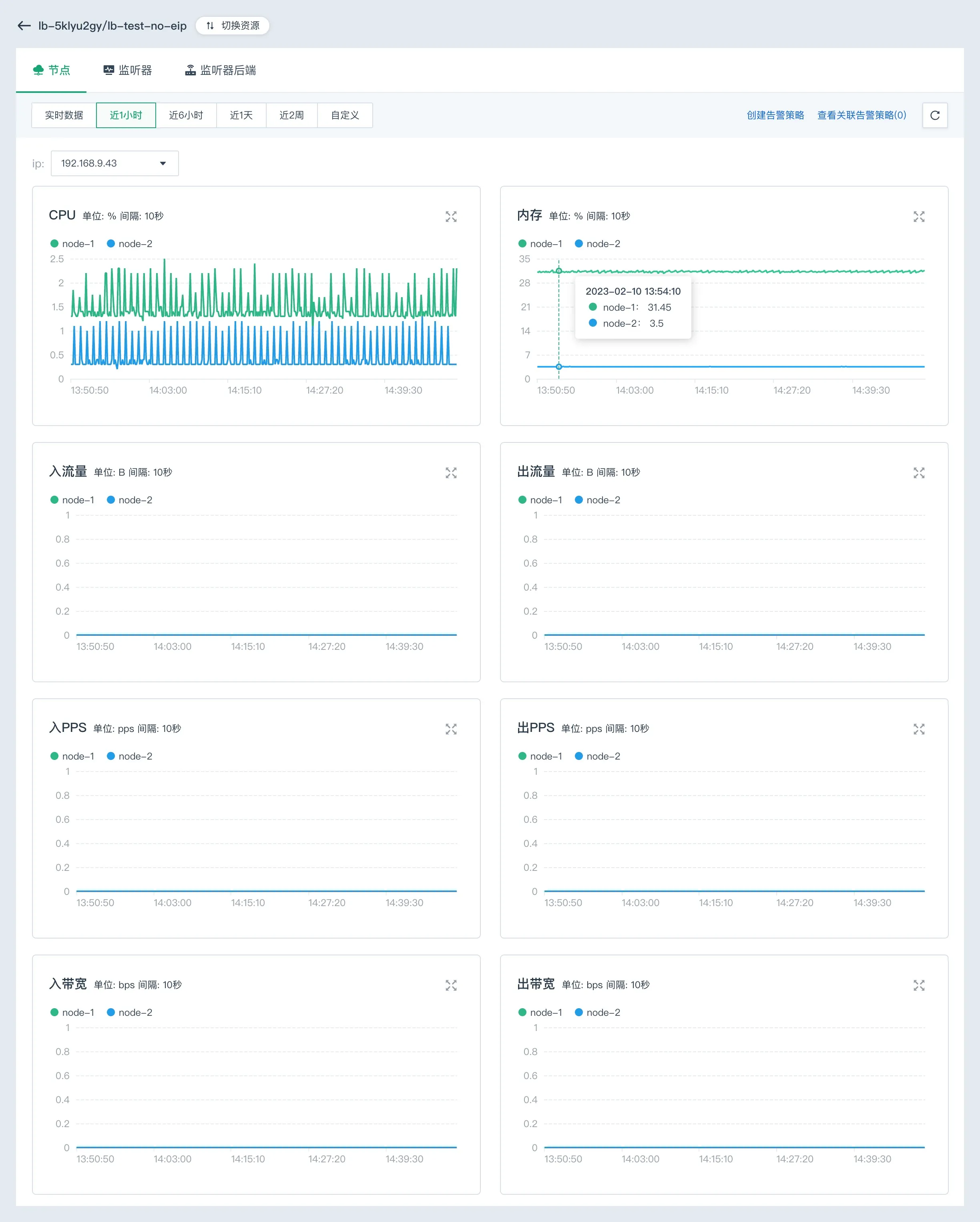The width and height of the screenshot is (980, 1222).
Task: Select the 近2周 time range
Action: [291, 115]
